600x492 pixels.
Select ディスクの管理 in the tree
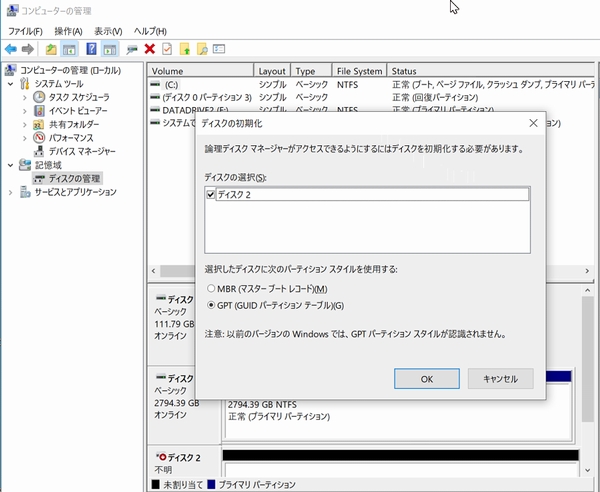(67, 179)
